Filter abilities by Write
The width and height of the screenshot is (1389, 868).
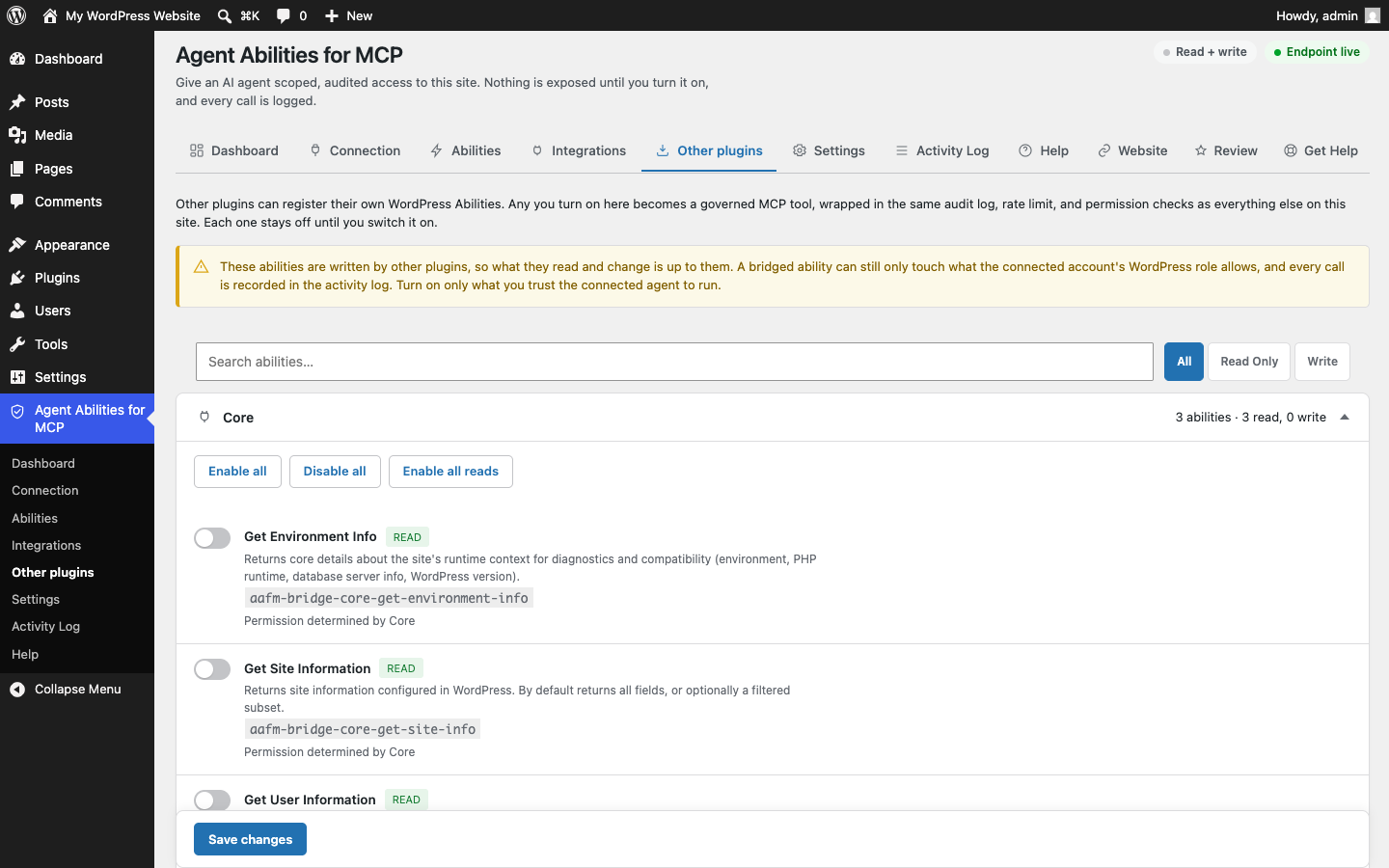[1322, 362]
